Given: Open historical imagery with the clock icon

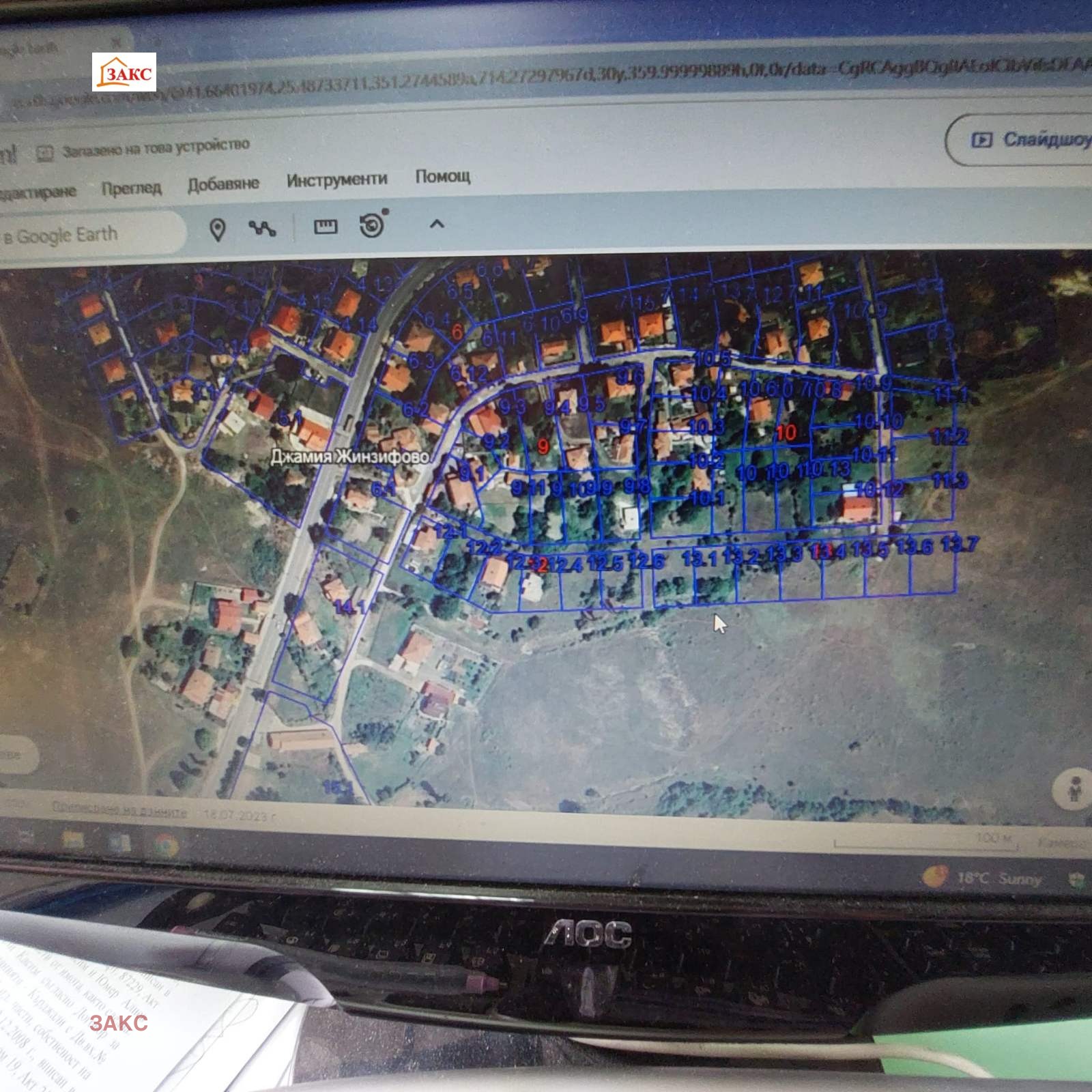Looking at the screenshot, I should click(x=373, y=225).
